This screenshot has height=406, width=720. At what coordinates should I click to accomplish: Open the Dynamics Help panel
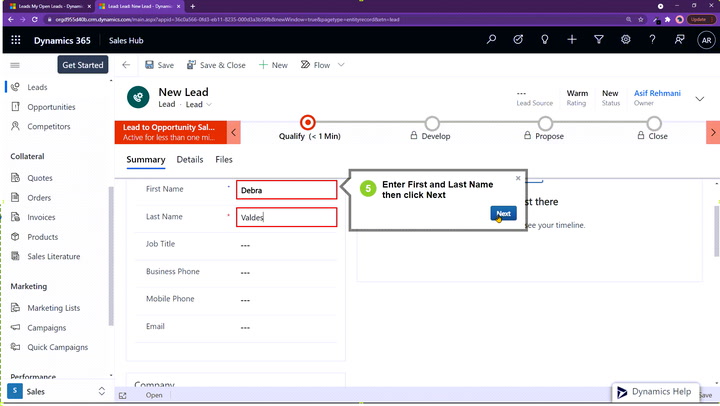point(655,392)
